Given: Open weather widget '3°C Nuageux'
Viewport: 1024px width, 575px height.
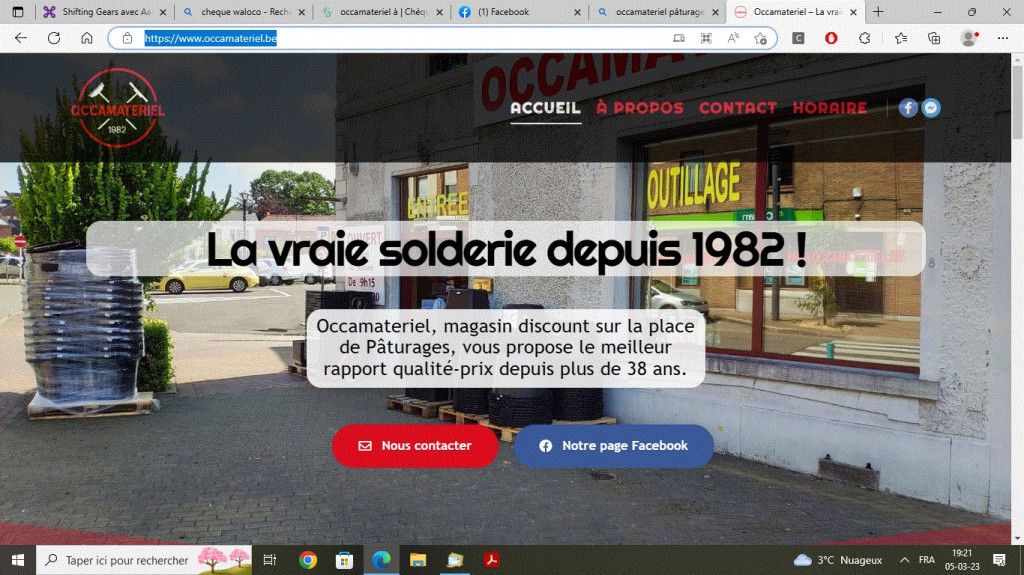Looking at the screenshot, I should coord(838,560).
